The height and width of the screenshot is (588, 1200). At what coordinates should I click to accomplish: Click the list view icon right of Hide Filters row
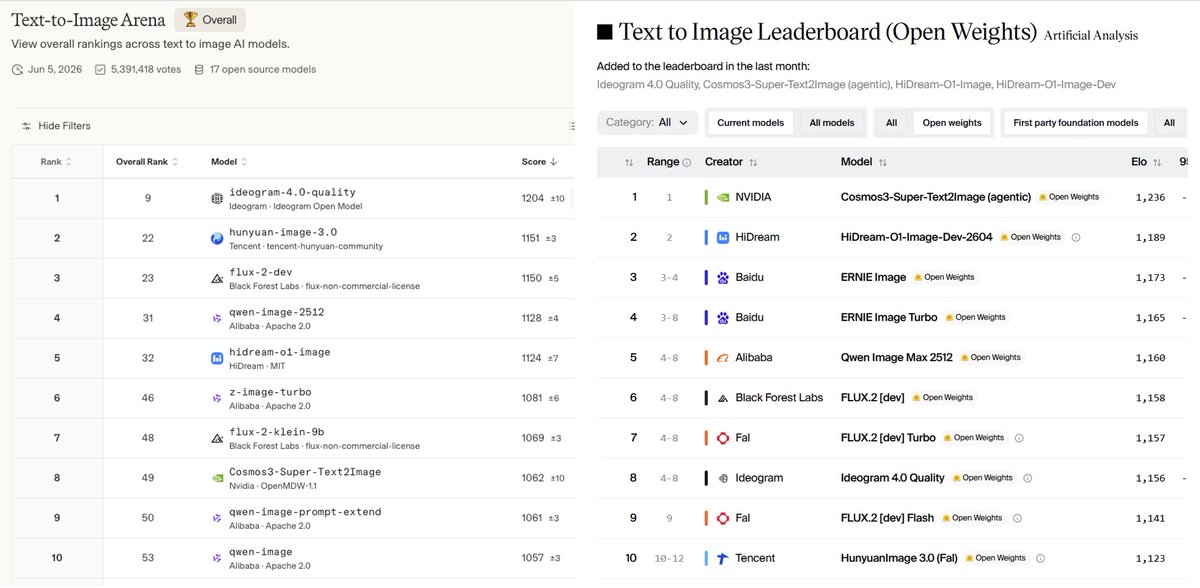tap(571, 126)
